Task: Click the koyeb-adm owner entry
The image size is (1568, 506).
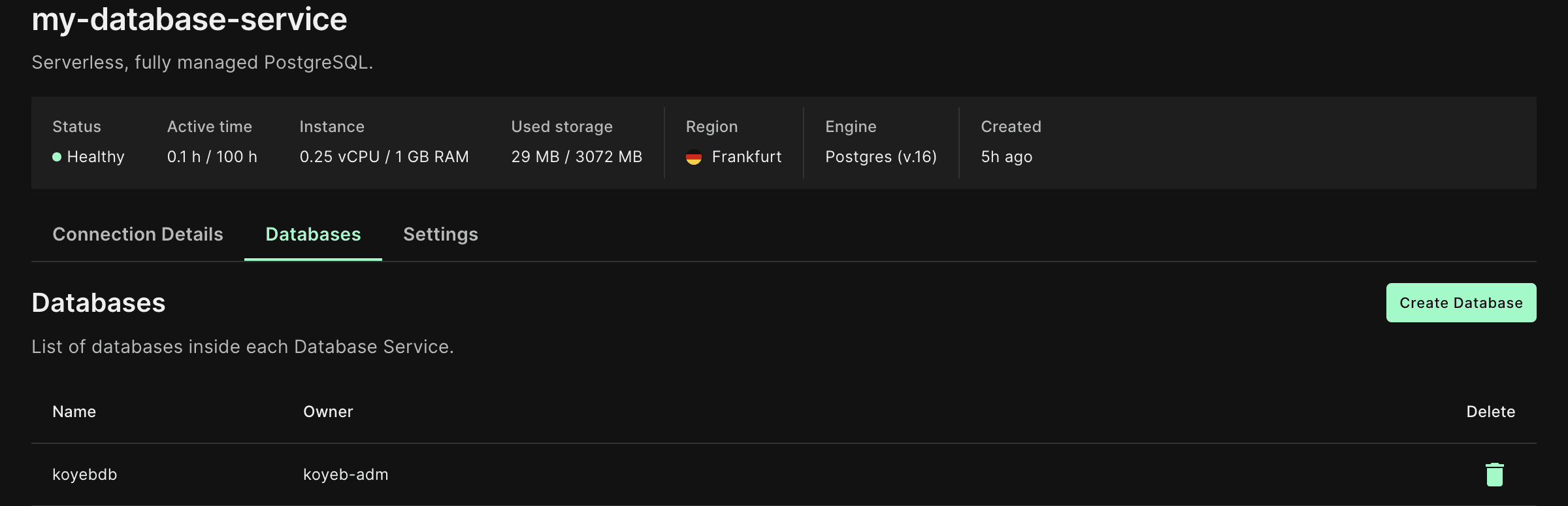Action: [x=346, y=475]
